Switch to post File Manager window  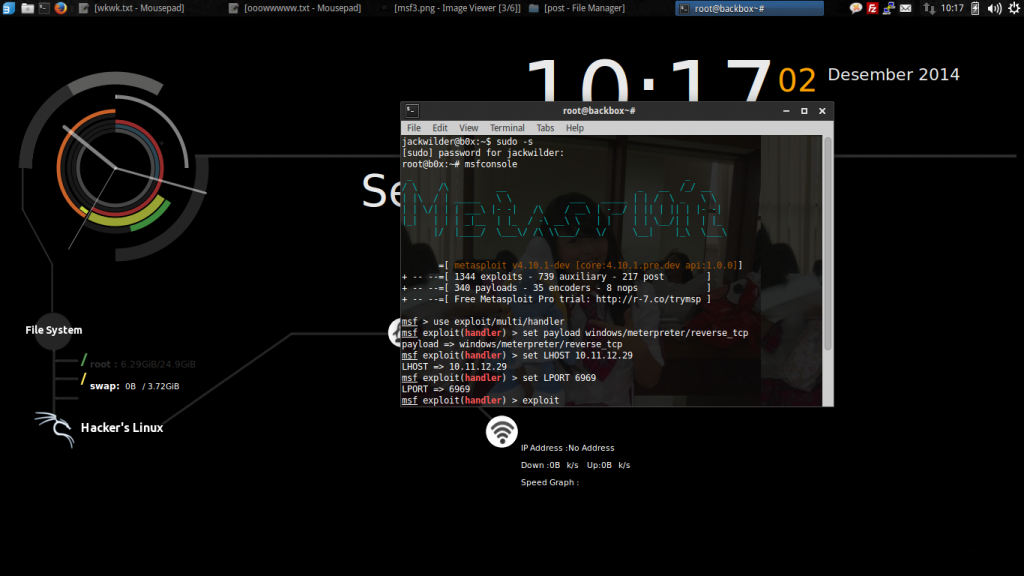pos(577,8)
